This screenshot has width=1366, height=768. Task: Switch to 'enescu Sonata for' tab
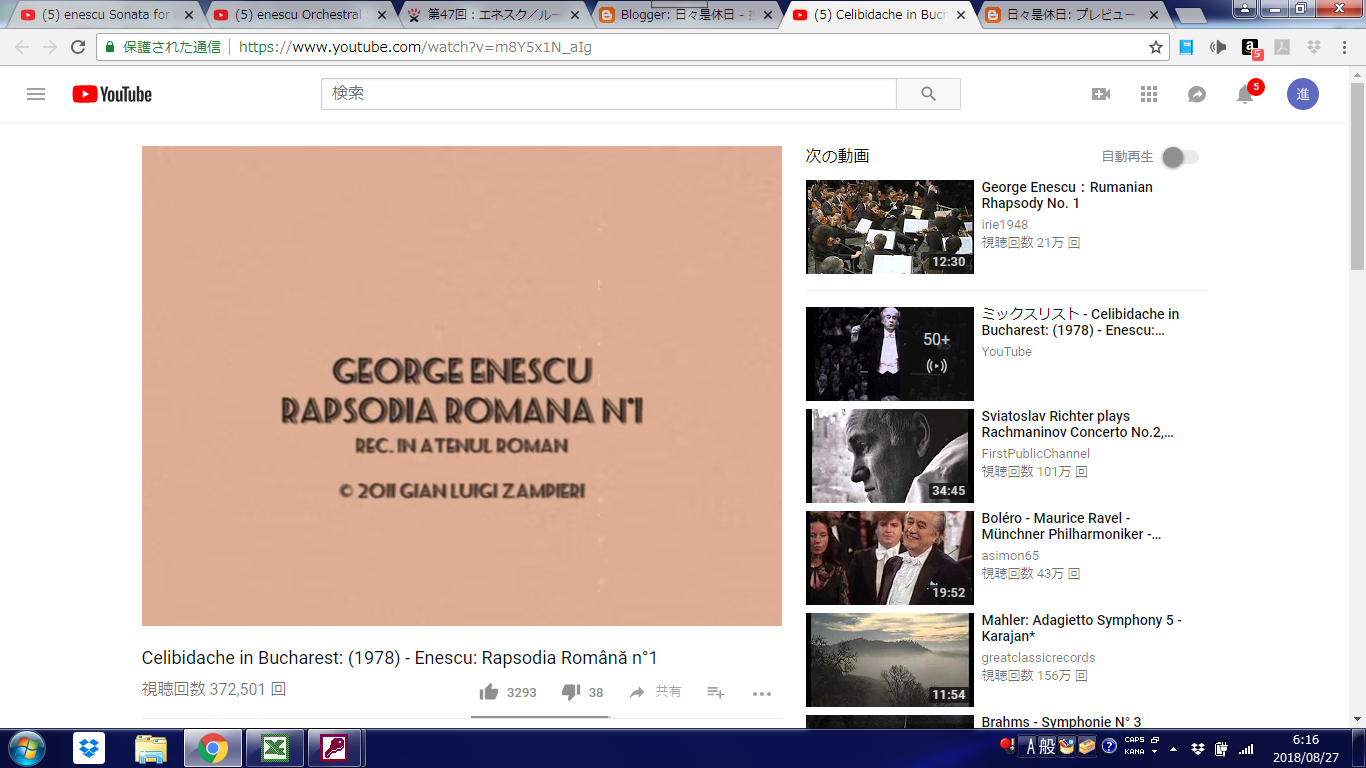[105, 15]
